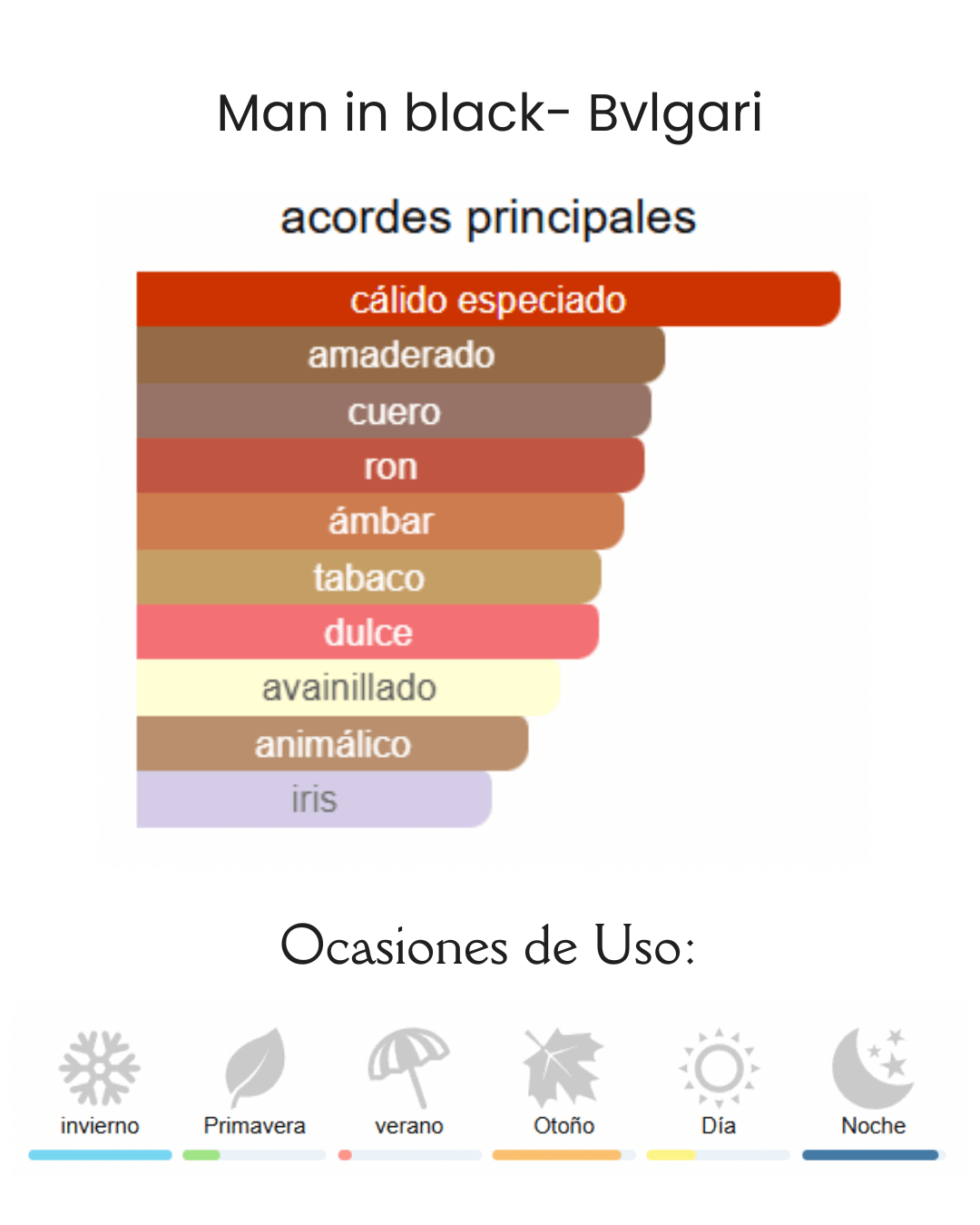Select the Día sun icon
Screen dimensions: 980x1225
click(x=719, y=1067)
